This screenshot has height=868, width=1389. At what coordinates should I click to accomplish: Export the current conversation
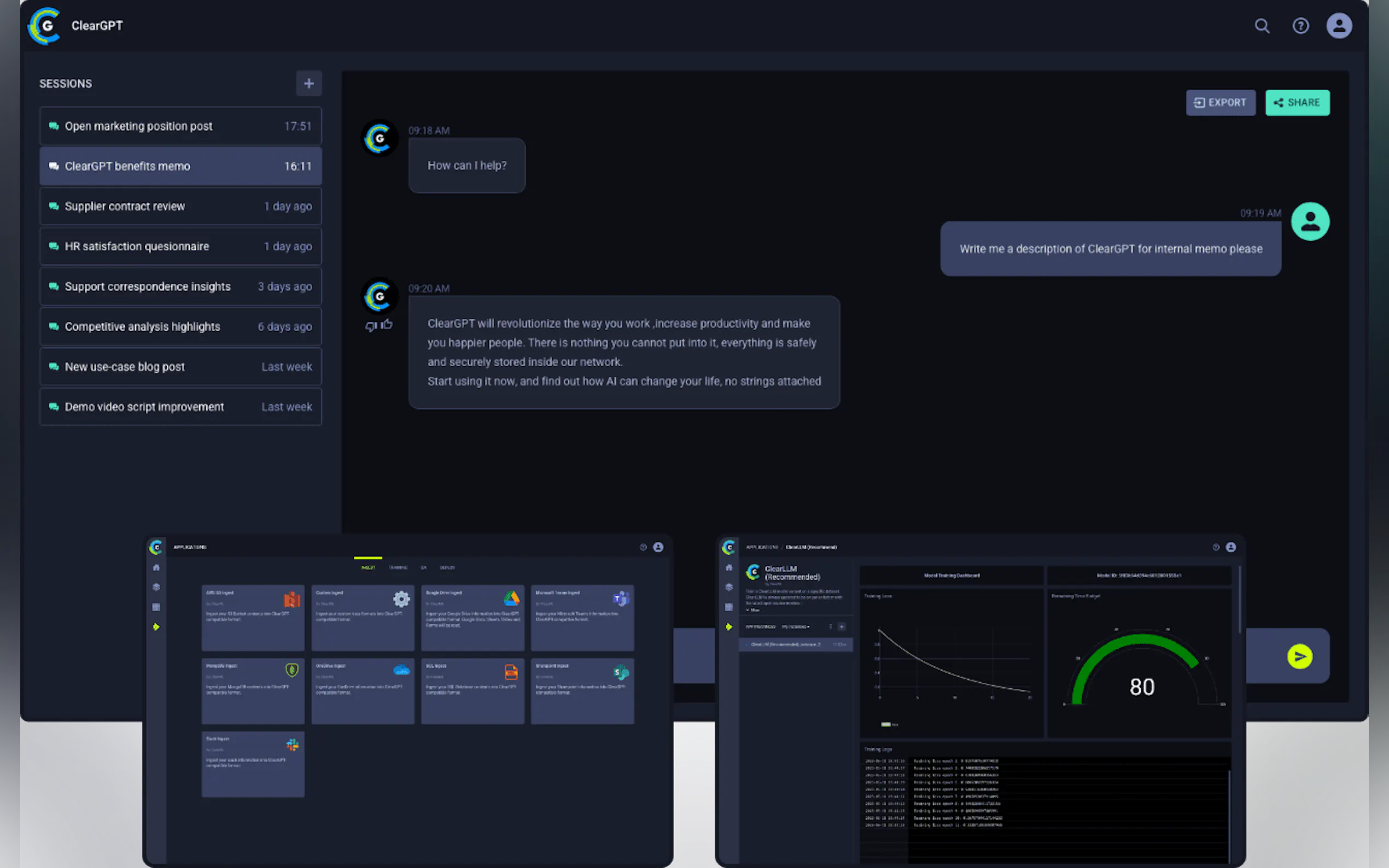pyautogui.click(x=1220, y=103)
